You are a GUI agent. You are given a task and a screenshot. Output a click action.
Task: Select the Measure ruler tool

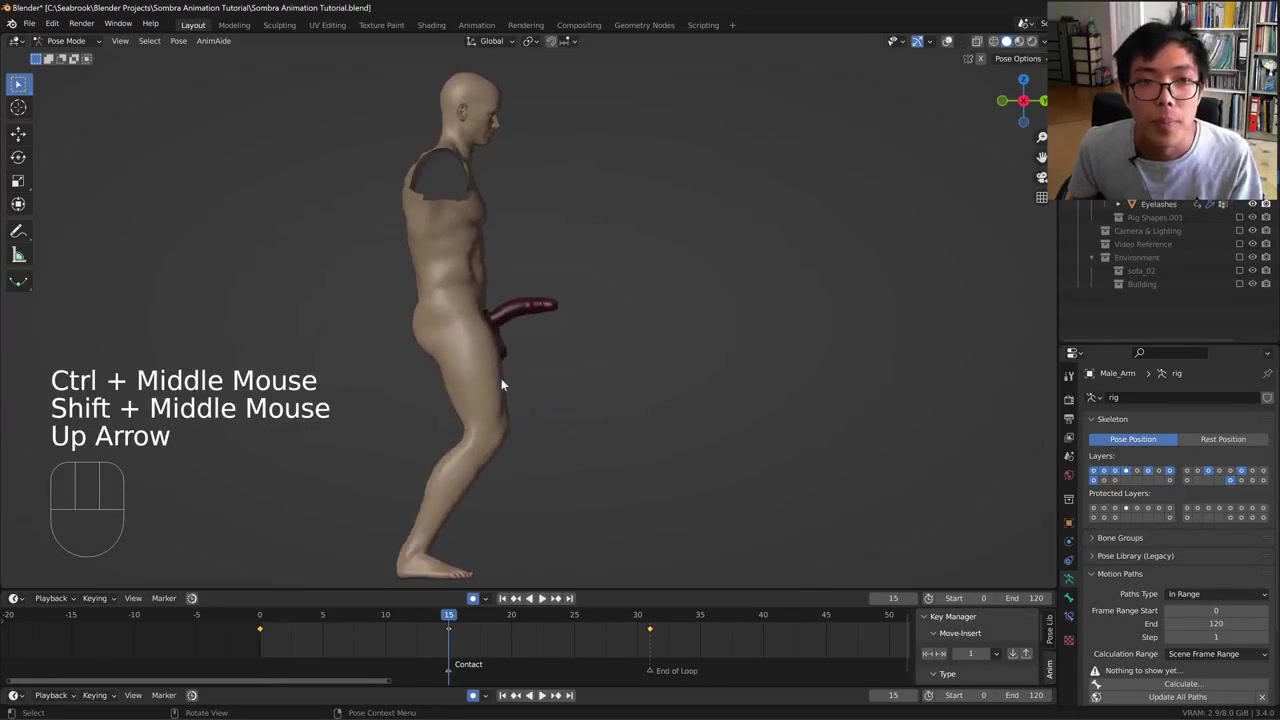(18, 255)
